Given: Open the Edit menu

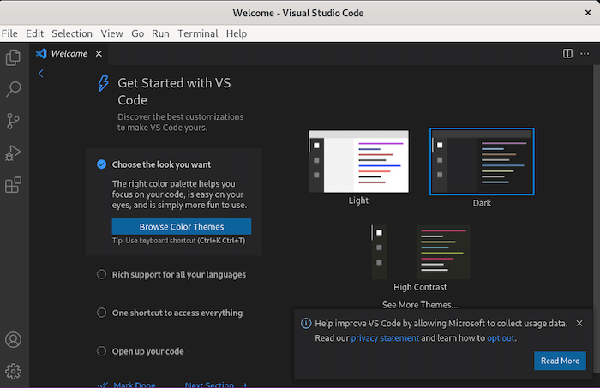Looking at the screenshot, I should pos(35,34).
